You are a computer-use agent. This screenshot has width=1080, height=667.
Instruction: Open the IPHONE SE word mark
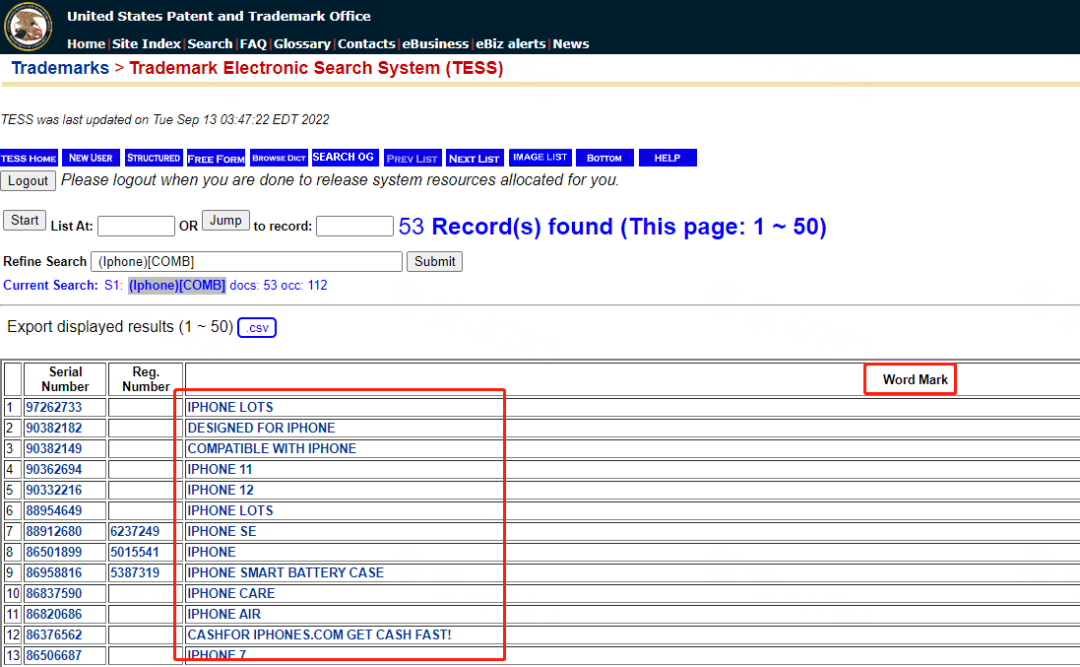click(222, 531)
